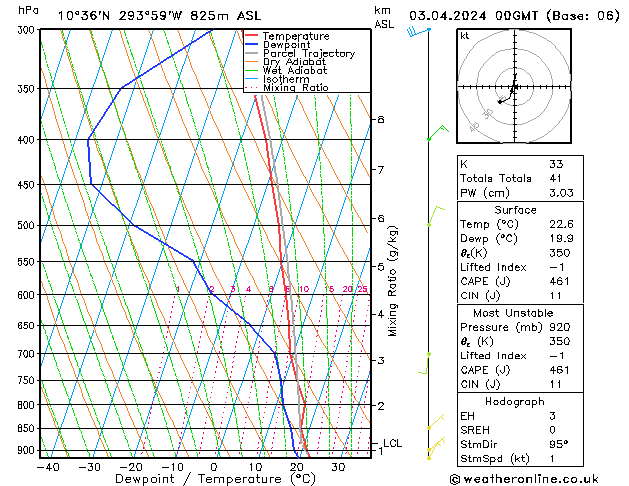629x486 pixels.
Task: Click the 'LCL' marker label
Action: 392,443
